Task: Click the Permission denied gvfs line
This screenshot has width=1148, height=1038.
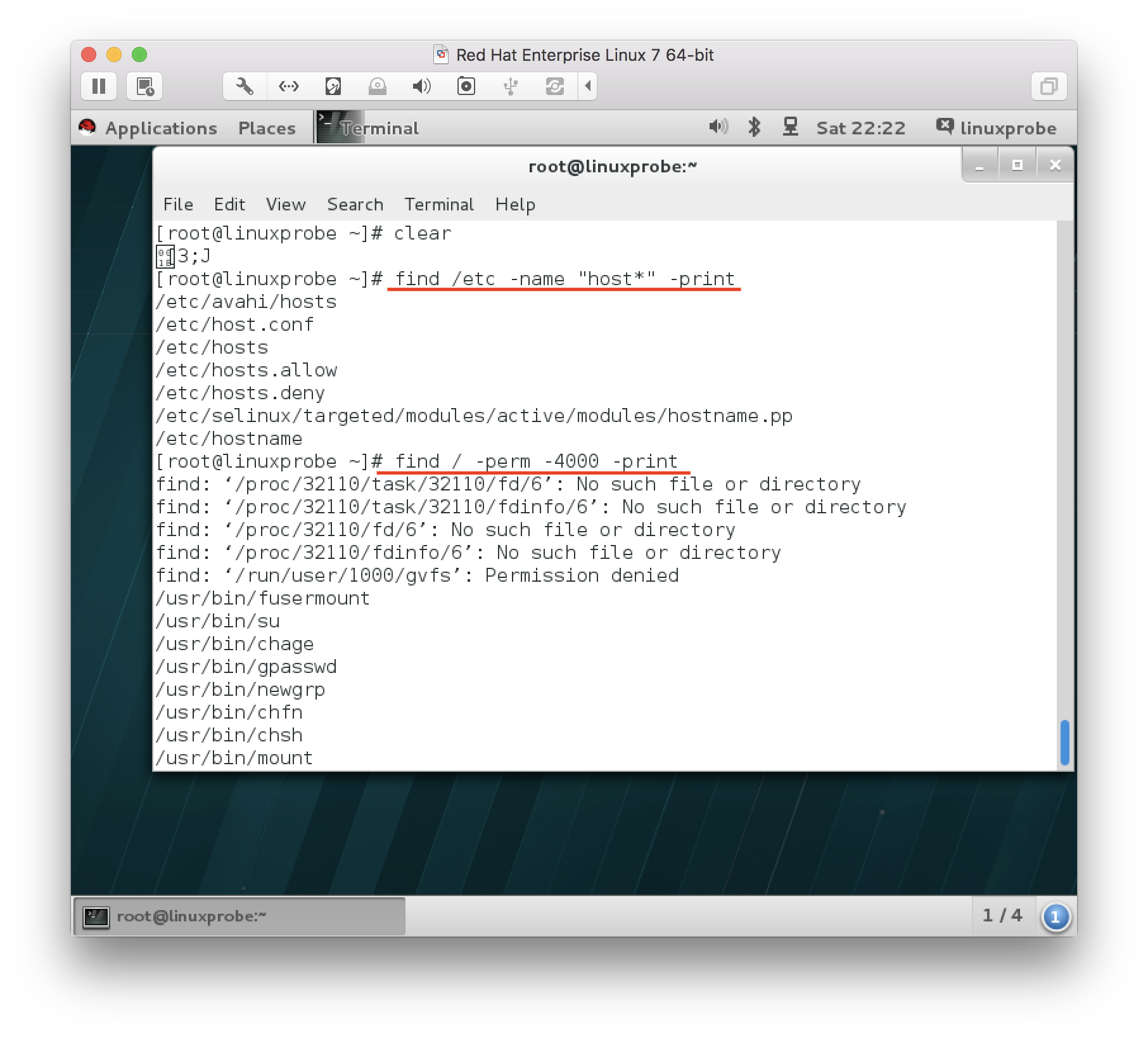Action: click(x=418, y=575)
